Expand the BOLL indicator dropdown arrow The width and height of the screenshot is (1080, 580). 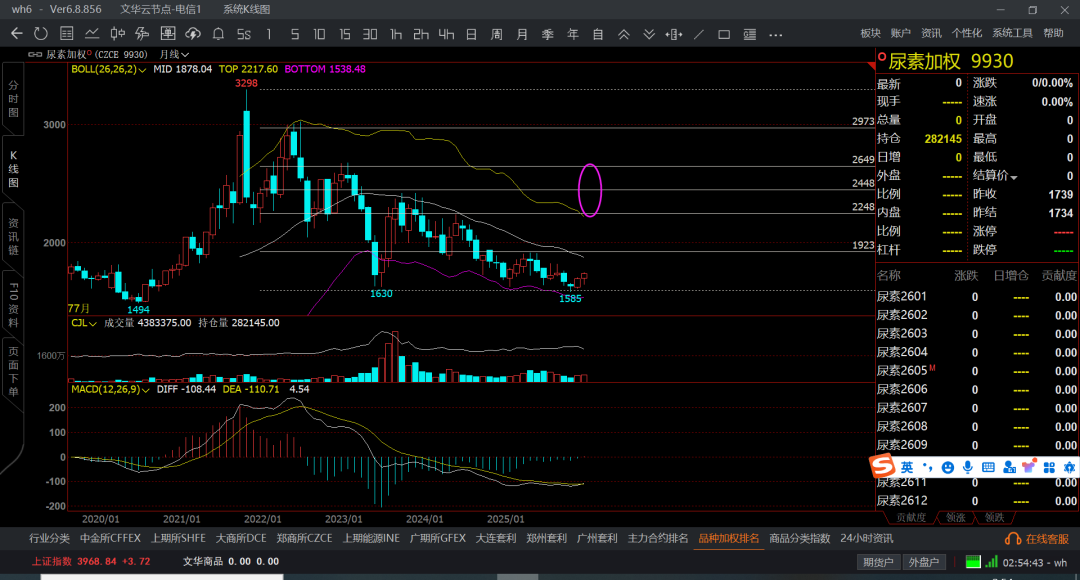[143, 70]
